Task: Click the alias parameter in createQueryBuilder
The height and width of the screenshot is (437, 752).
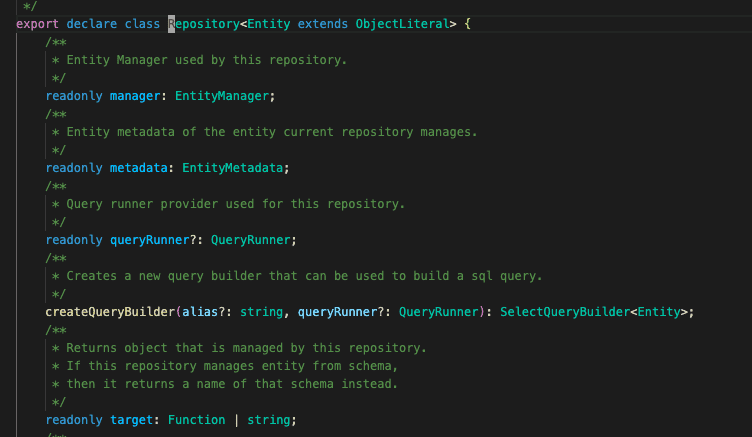Action: pyautogui.click(x=201, y=312)
